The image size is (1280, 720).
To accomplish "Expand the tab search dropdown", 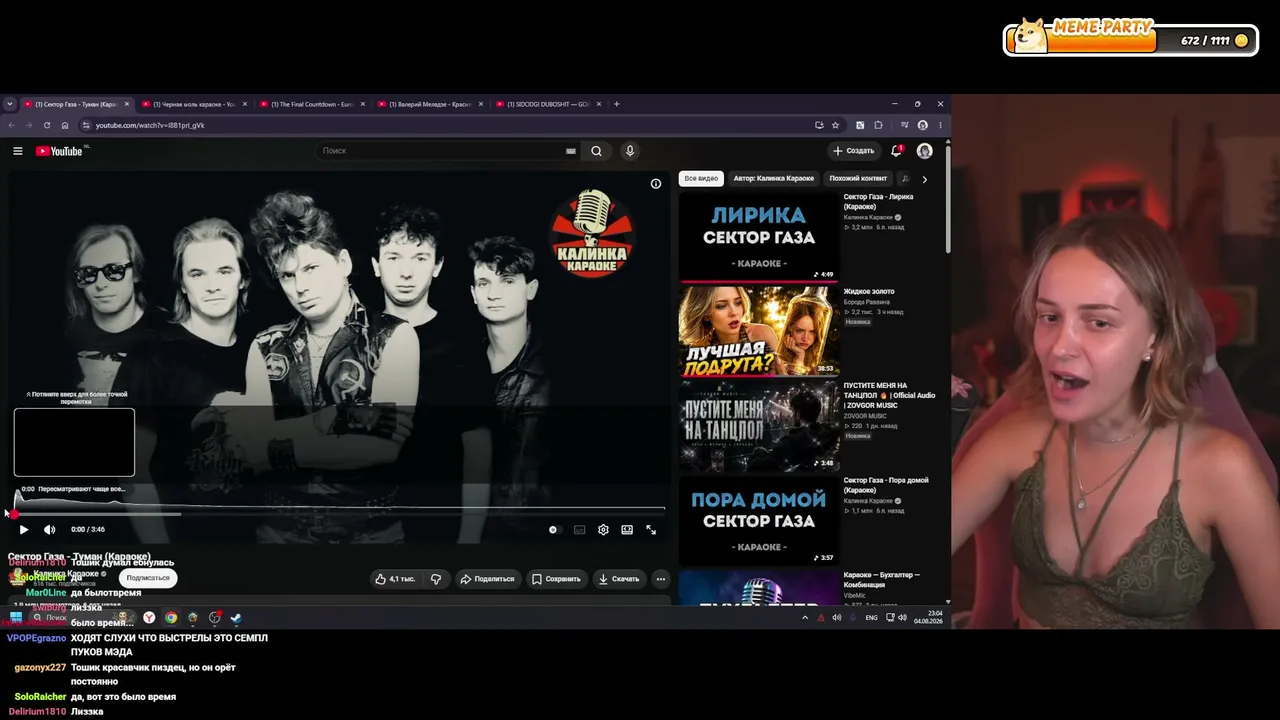I will 10,104.
